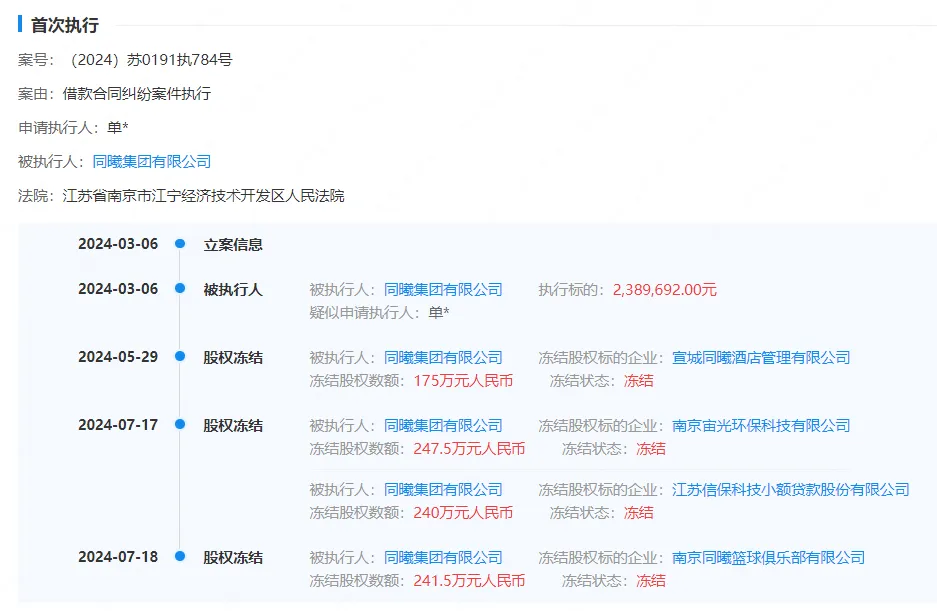Open 南京宙光环保科技有限公司 company link
The width and height of the screenshot is (937, 611).
tap(761, 426)
